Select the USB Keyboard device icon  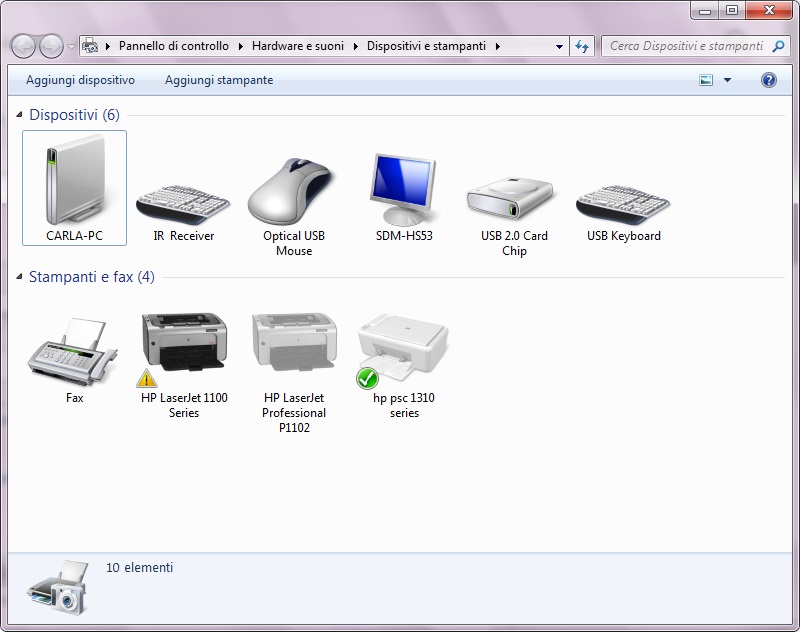[623, 205]
